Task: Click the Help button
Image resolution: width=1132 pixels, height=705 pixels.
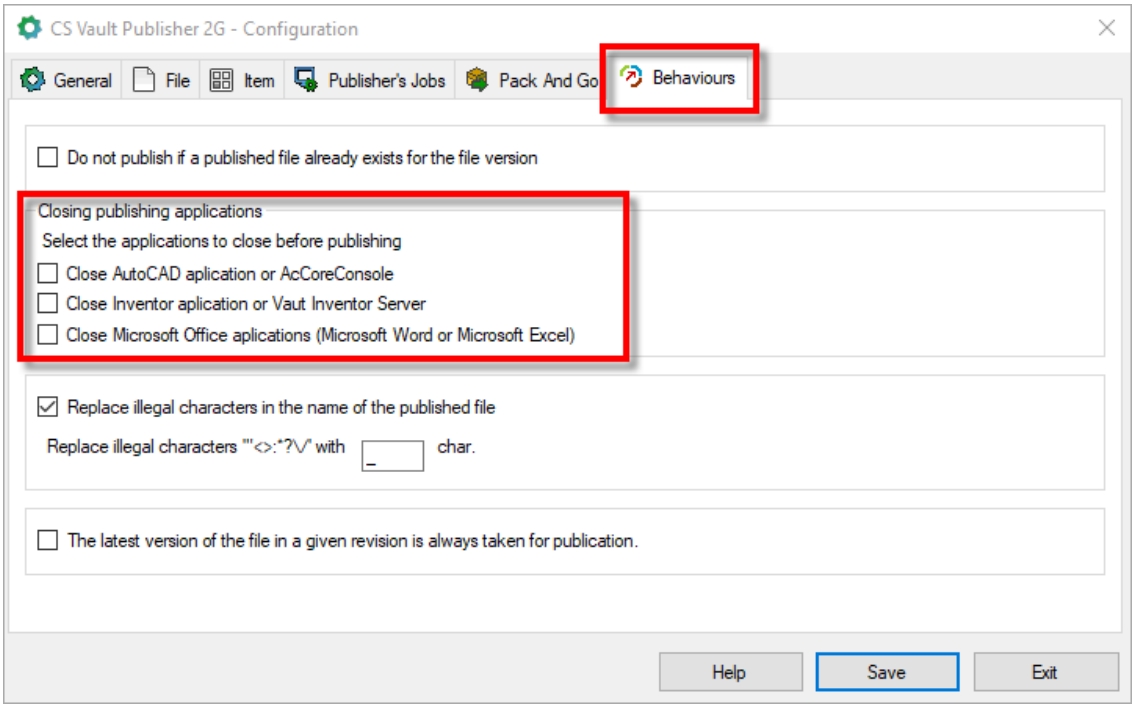Action: 729,673
